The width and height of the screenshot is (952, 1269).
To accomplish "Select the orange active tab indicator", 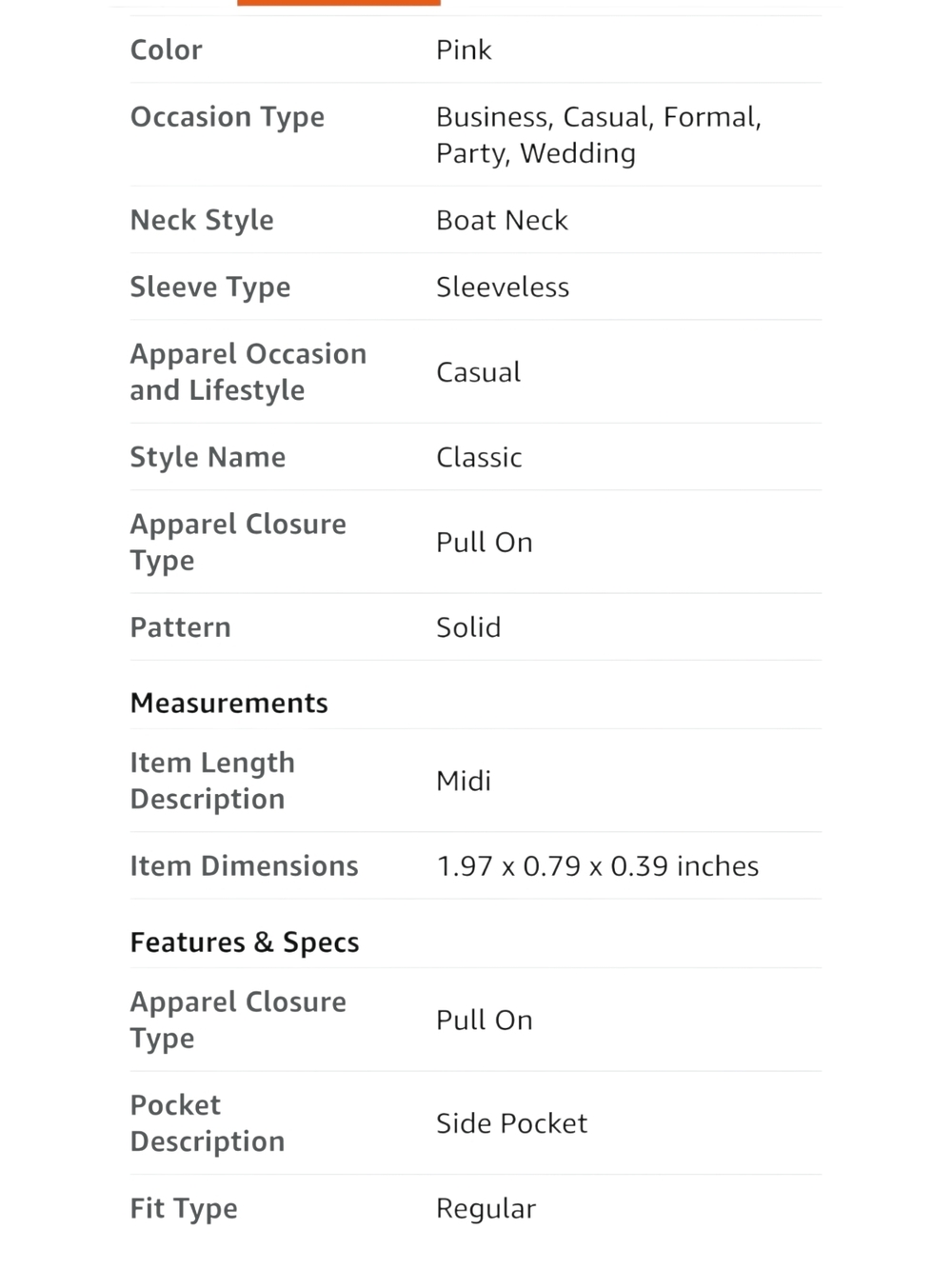I will 339,3.
